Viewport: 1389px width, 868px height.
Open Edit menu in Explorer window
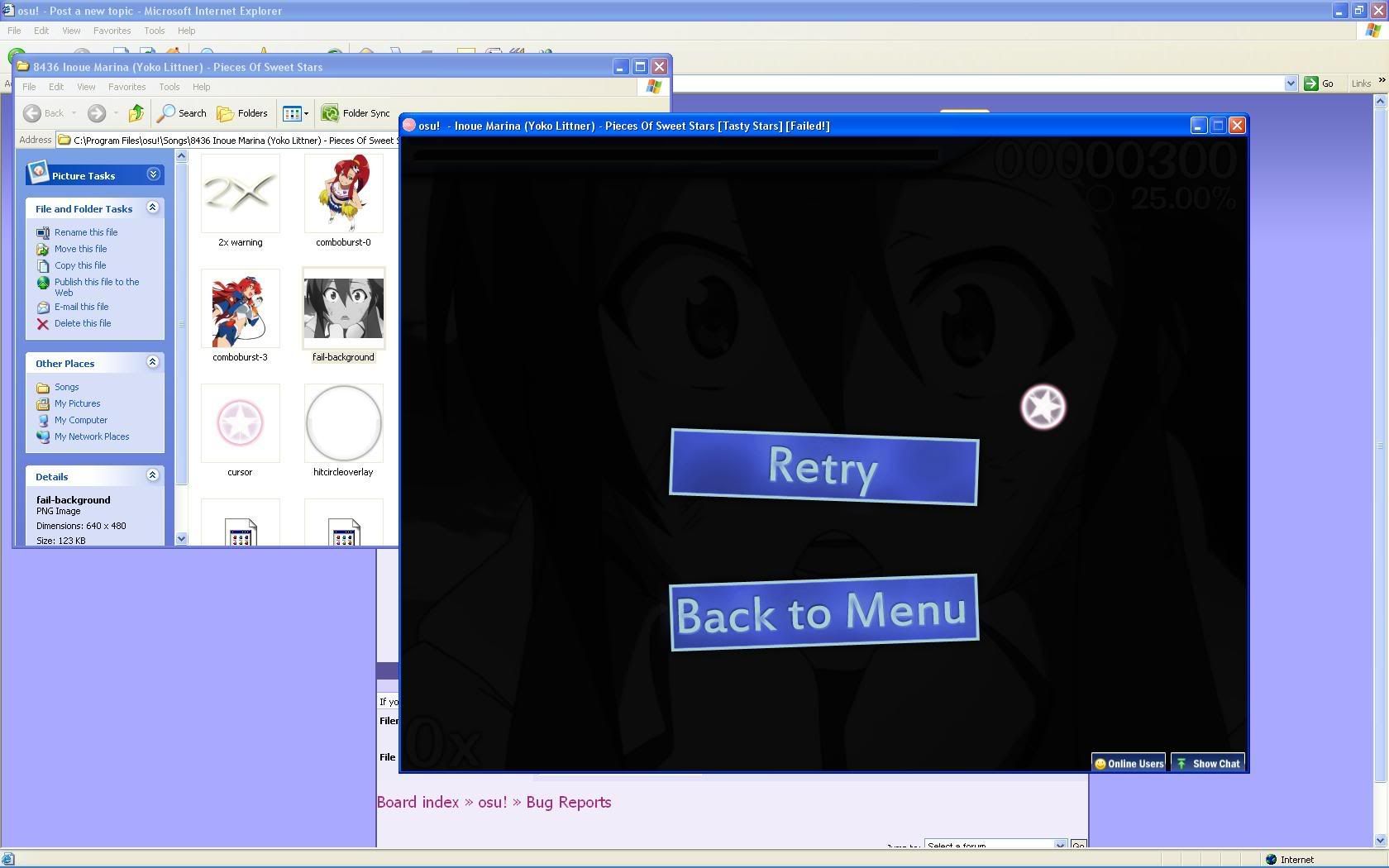pyautogui.click(x=56, y=87)
